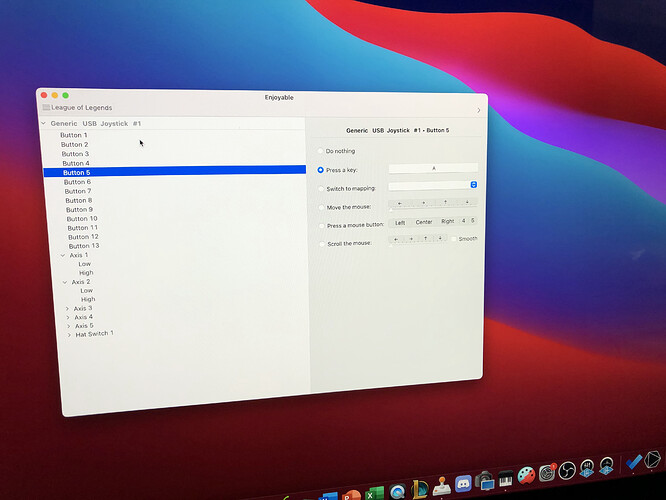Select Press a mouse button radio option

tap(322, 226)
